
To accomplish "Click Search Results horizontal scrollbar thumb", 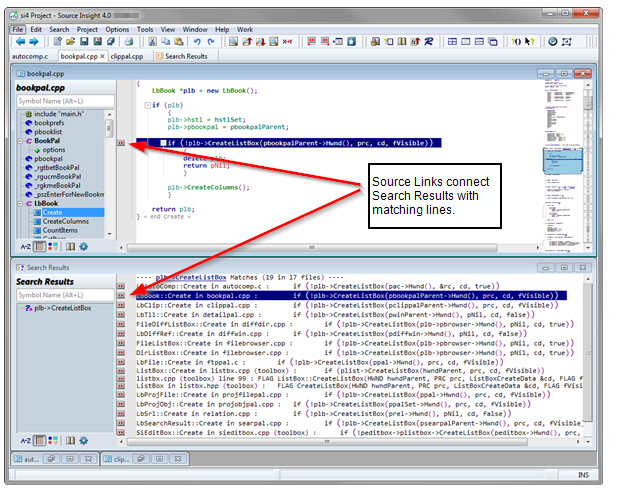I will (x=327, y=441).
